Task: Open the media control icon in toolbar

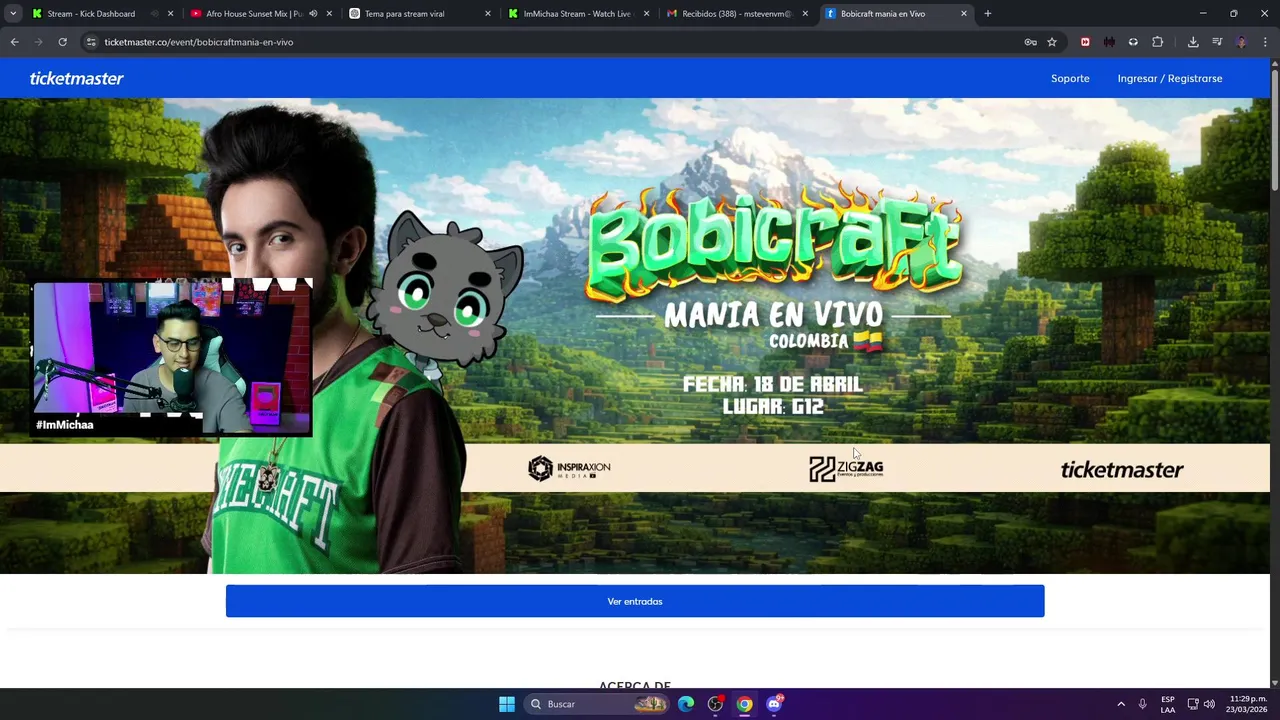Action: pos(1217,42)
